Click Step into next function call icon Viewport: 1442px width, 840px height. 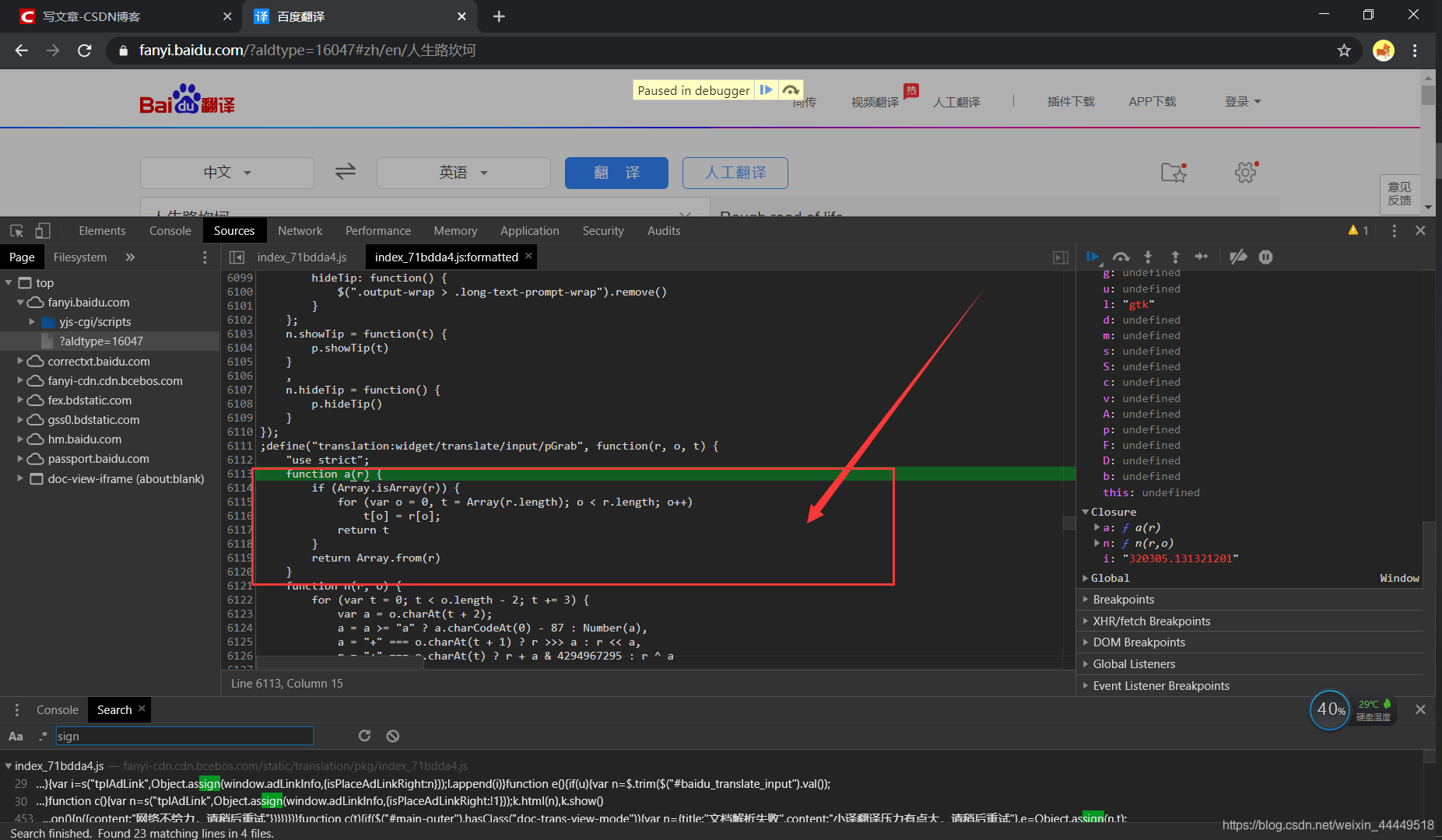pos(1148,257)
